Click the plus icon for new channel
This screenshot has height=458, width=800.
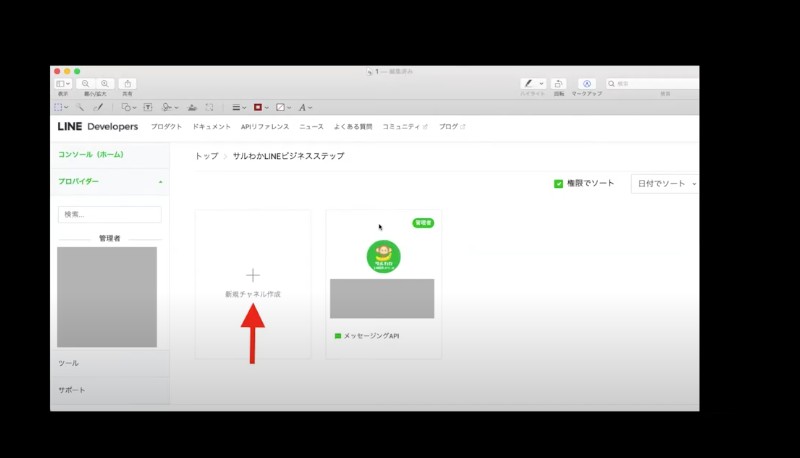[x=253, y=275]
